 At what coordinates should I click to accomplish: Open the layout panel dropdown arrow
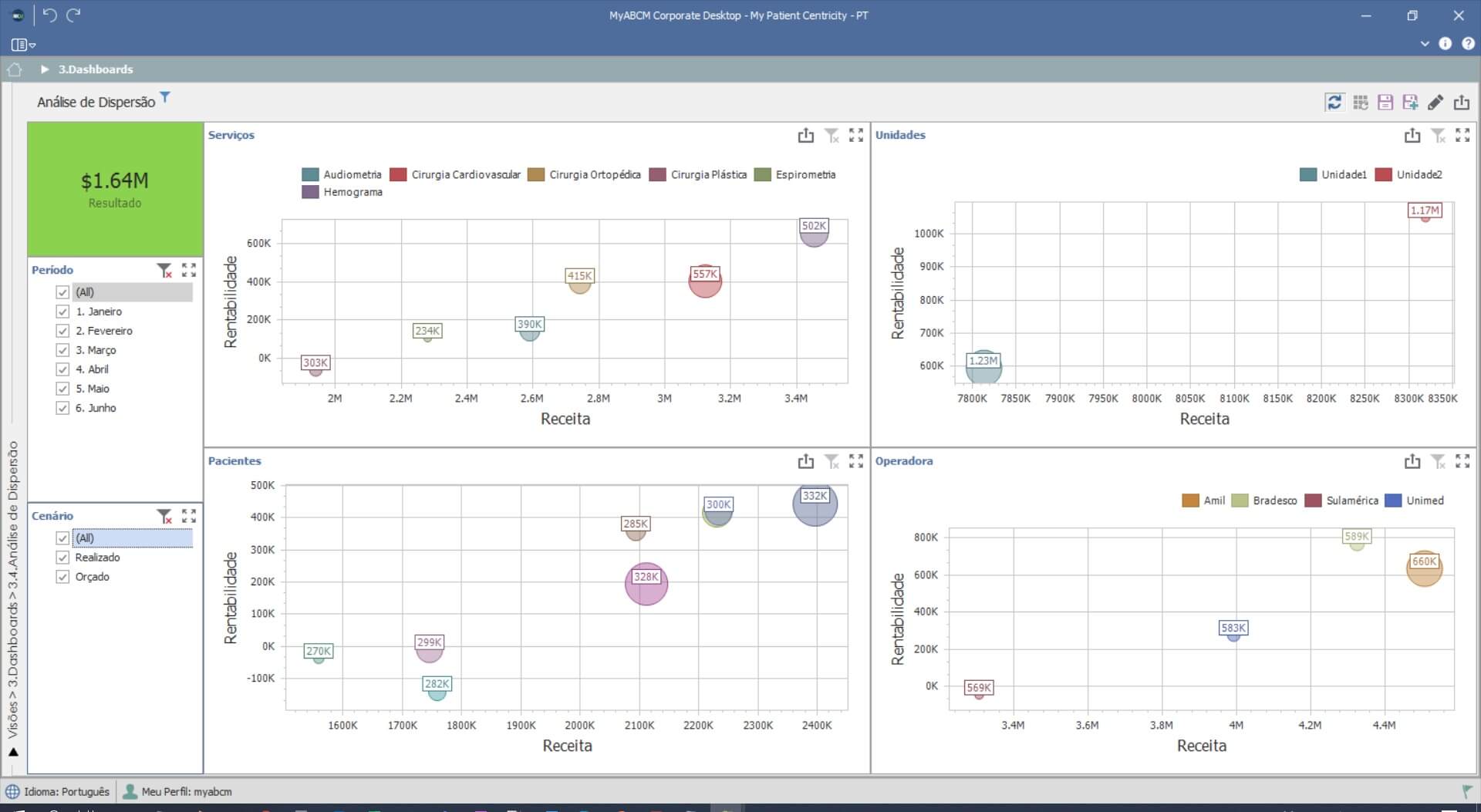pos(32,45)
